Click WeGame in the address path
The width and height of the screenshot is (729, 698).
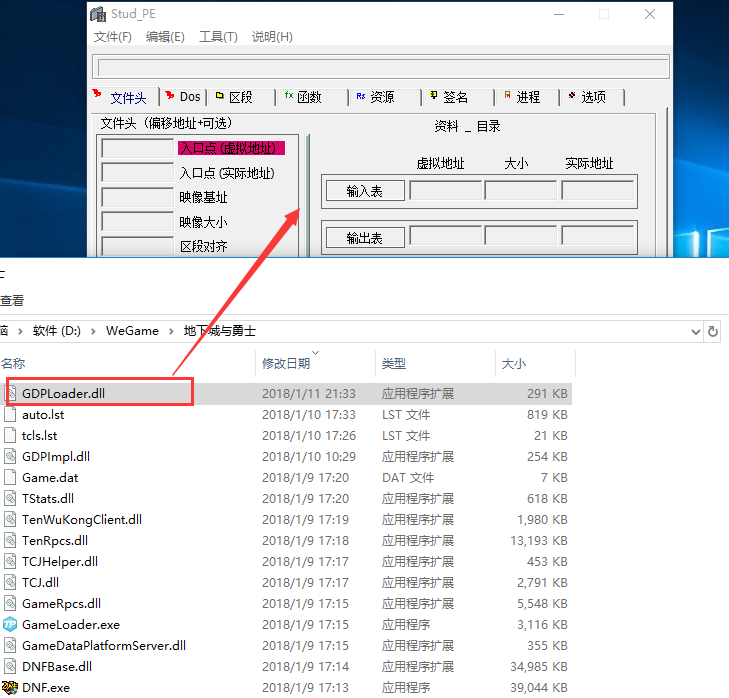pos(132,331)
